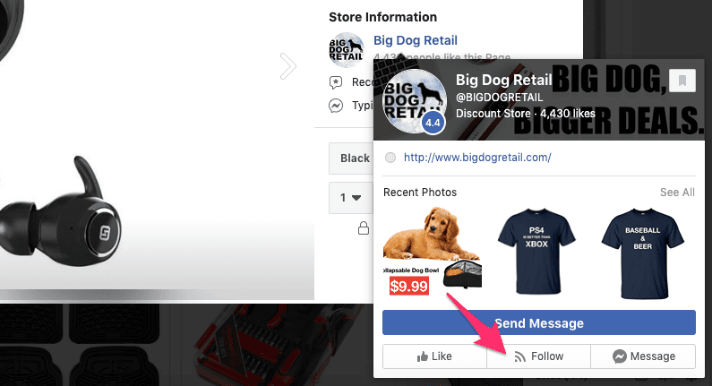Open the Baseball & Beer t-shirt photo
Image resolution: width=713 pixels, height=386 pixels.
[643, 253]
